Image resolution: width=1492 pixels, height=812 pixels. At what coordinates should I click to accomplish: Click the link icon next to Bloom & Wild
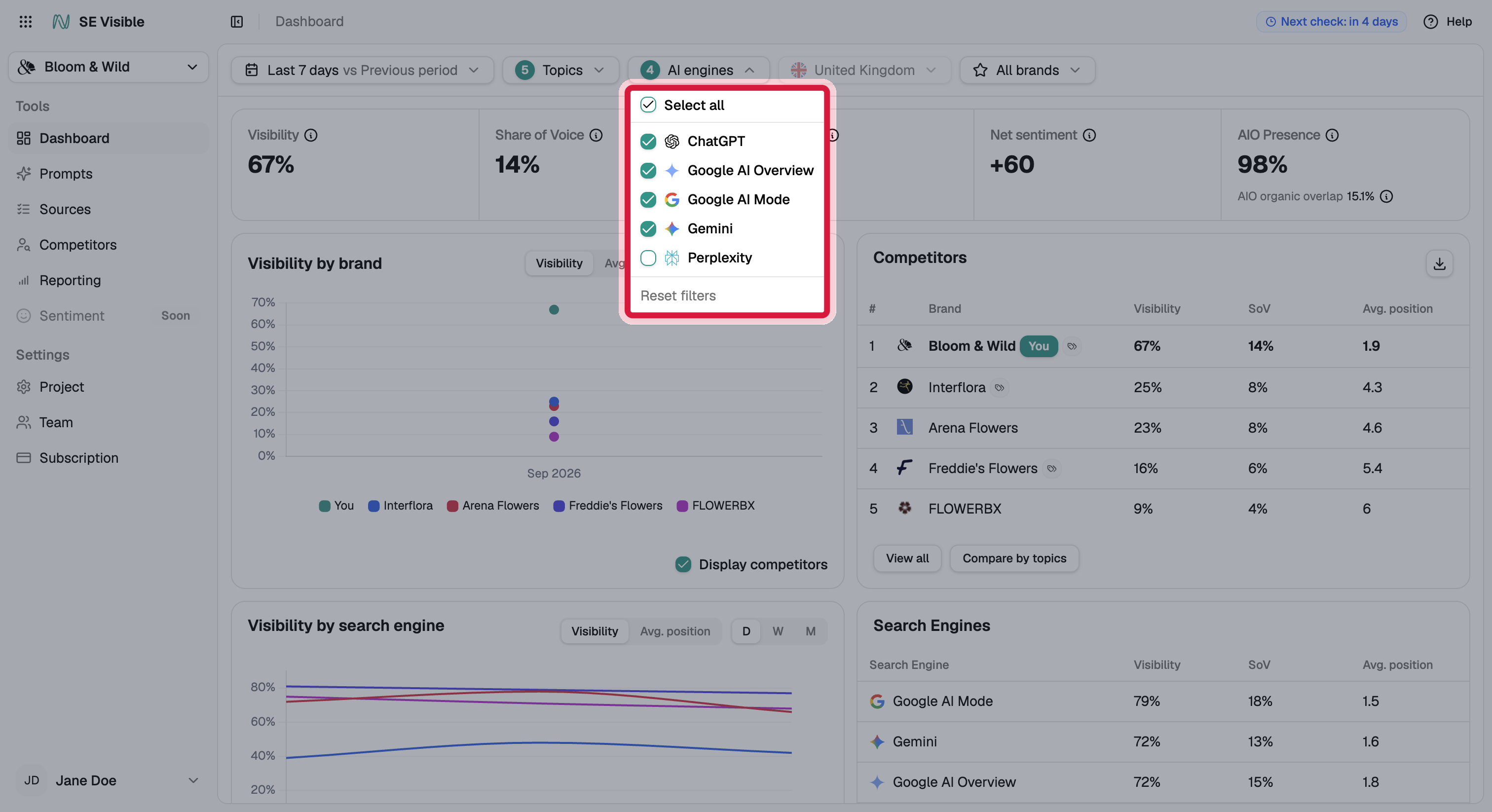coord(1072,346)
